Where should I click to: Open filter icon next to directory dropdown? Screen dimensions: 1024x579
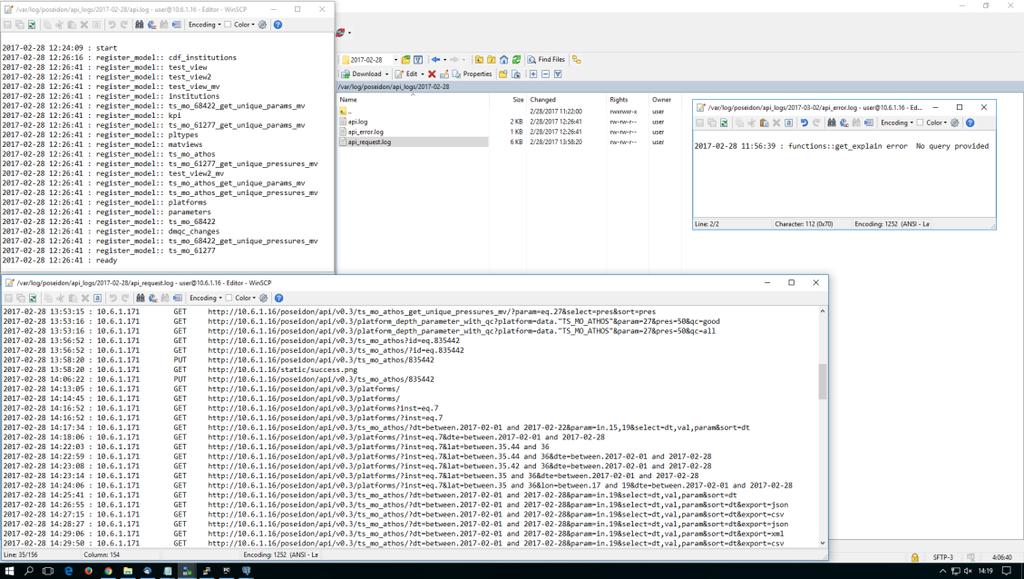tap(418, 59)
